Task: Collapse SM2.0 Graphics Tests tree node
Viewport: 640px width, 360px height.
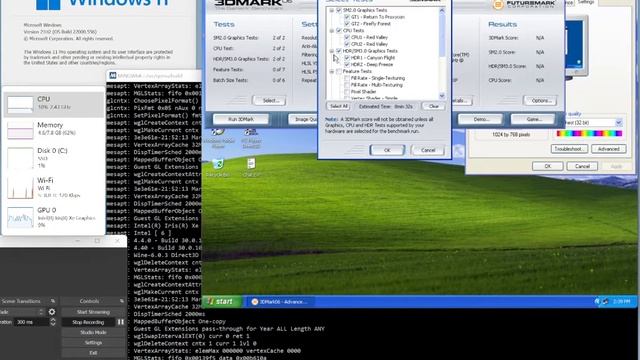Action: (x=332, y=10)
